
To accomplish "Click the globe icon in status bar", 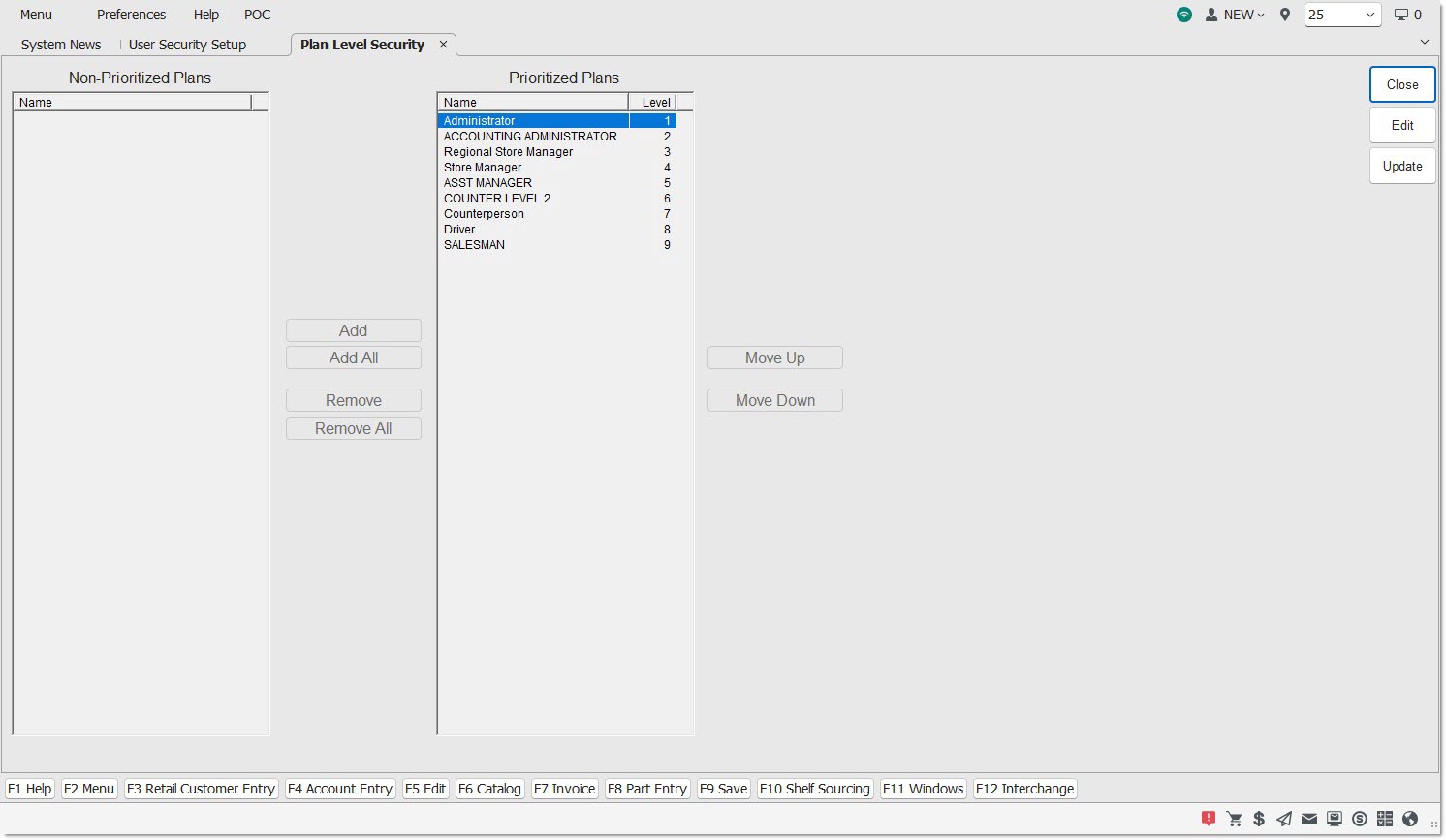I will 1410,819.
